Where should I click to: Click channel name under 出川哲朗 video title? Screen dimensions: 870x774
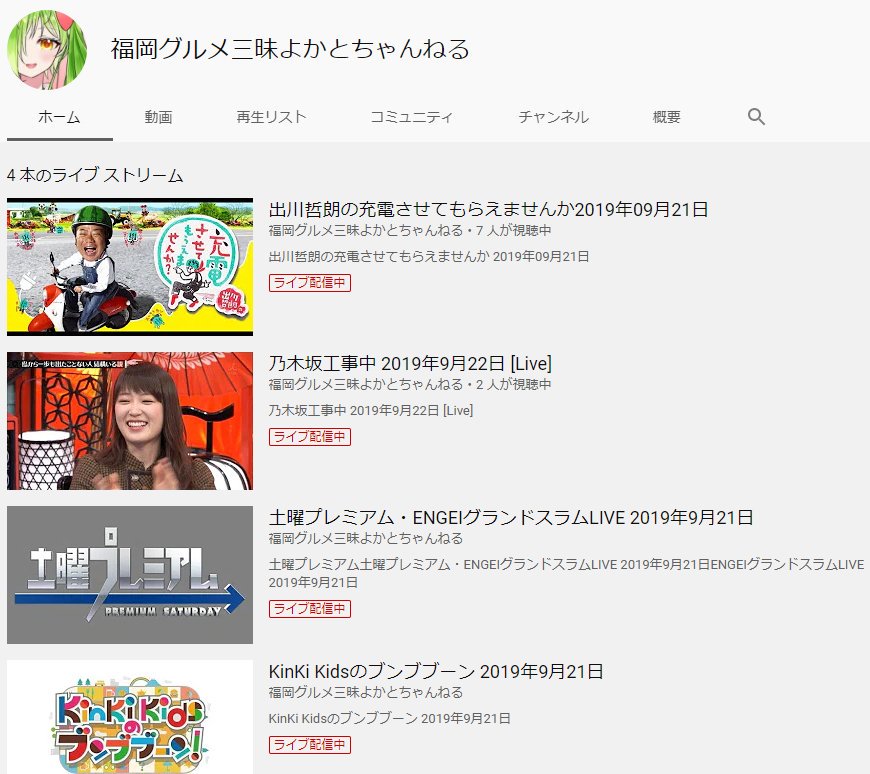[x=366, y=230]
